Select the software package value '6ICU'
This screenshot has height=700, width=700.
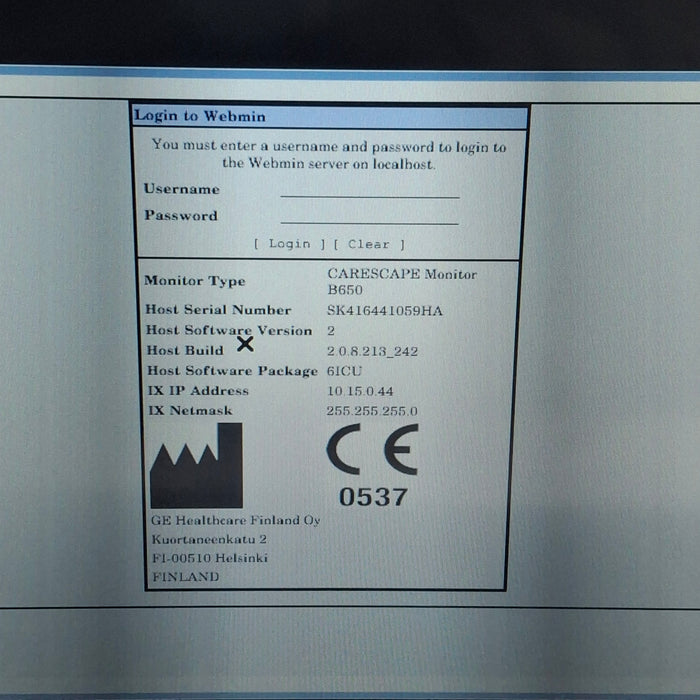(344, 371)
